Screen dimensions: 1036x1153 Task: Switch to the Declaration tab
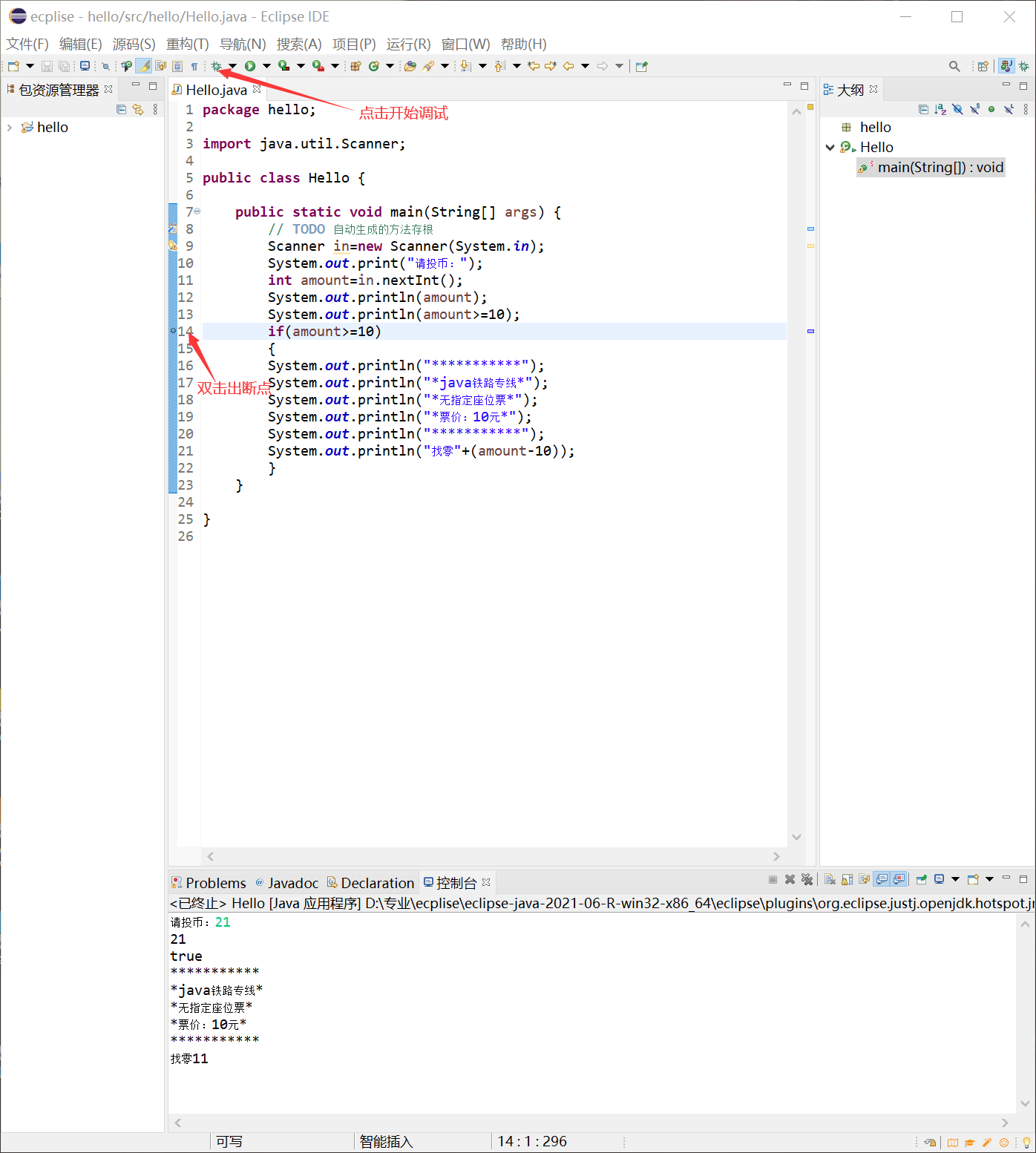[370, 883]
